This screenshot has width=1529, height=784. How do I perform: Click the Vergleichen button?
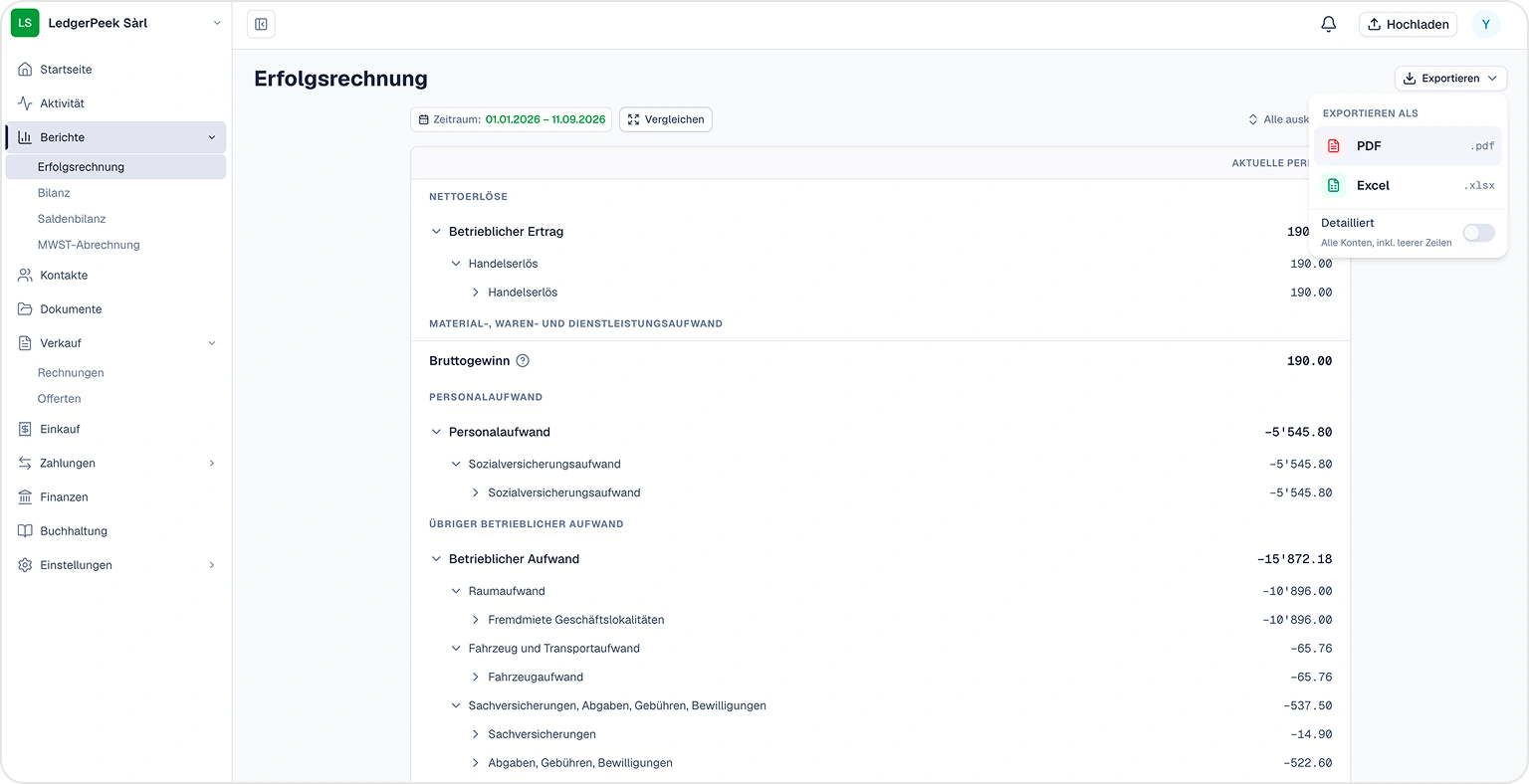[665, 119]
